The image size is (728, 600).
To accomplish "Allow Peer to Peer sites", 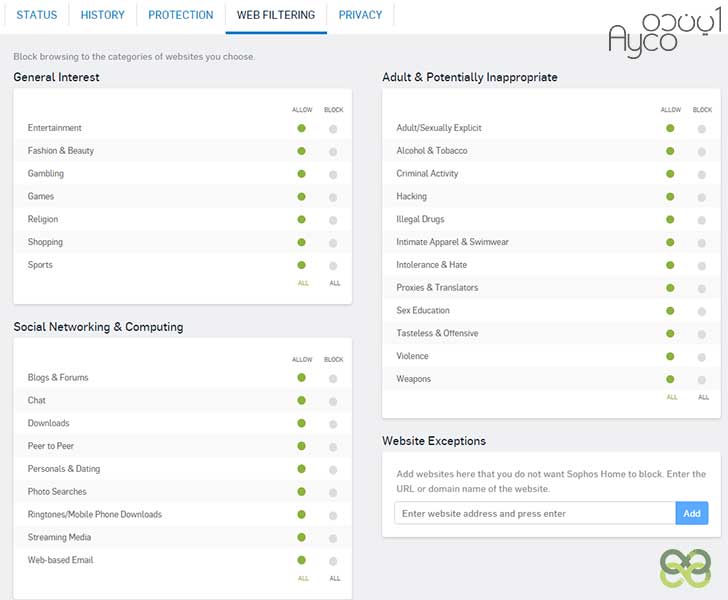I will point(301,446).
